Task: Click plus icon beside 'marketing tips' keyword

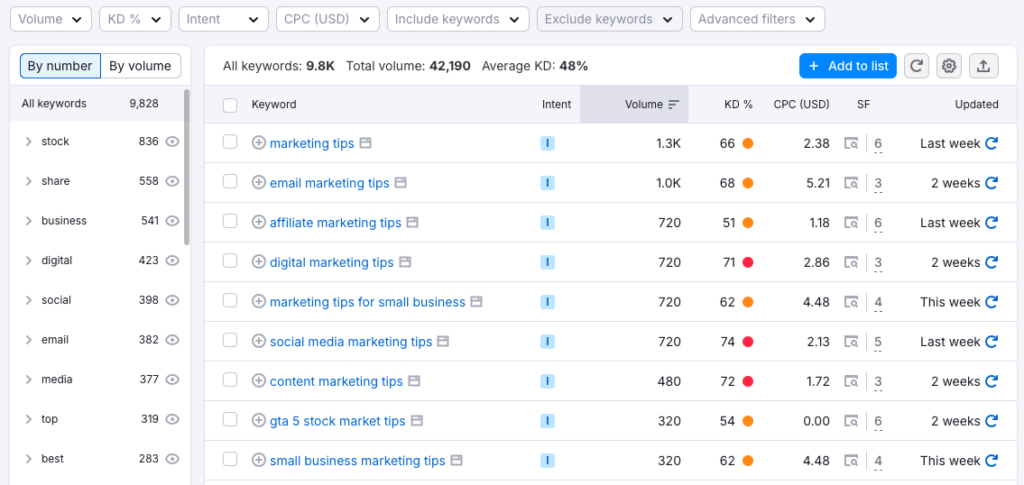Action: click(x=259, y=143)
